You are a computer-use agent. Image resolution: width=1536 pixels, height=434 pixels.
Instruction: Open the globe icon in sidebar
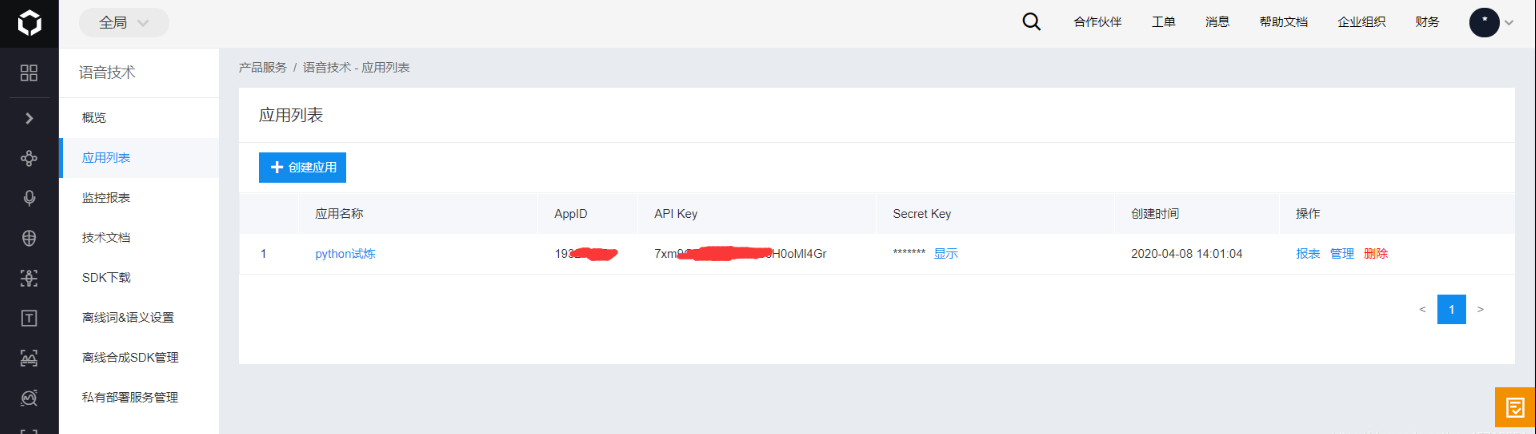(x=29, y=238)
